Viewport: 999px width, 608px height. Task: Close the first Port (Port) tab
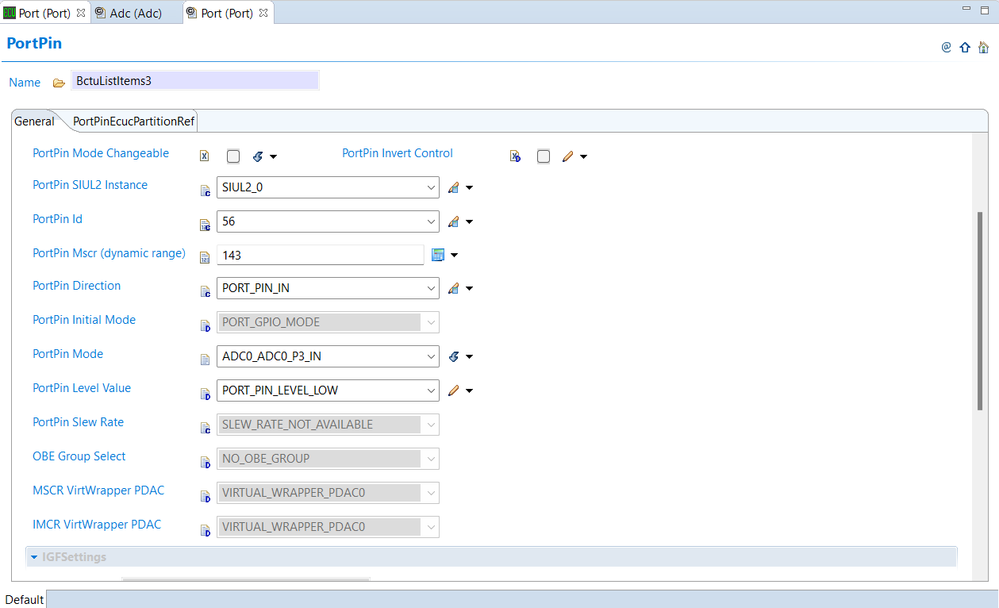[x=81, y=13]
